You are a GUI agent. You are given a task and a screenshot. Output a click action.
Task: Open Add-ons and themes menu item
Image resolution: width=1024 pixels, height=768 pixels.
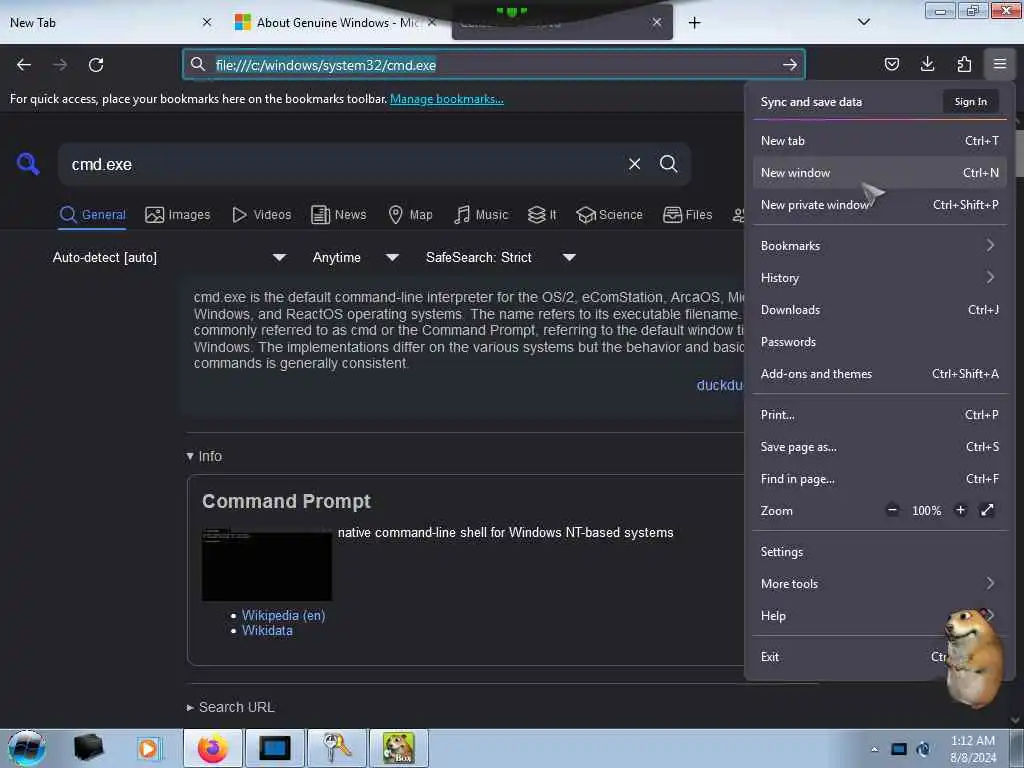click(x=879, y=374)
